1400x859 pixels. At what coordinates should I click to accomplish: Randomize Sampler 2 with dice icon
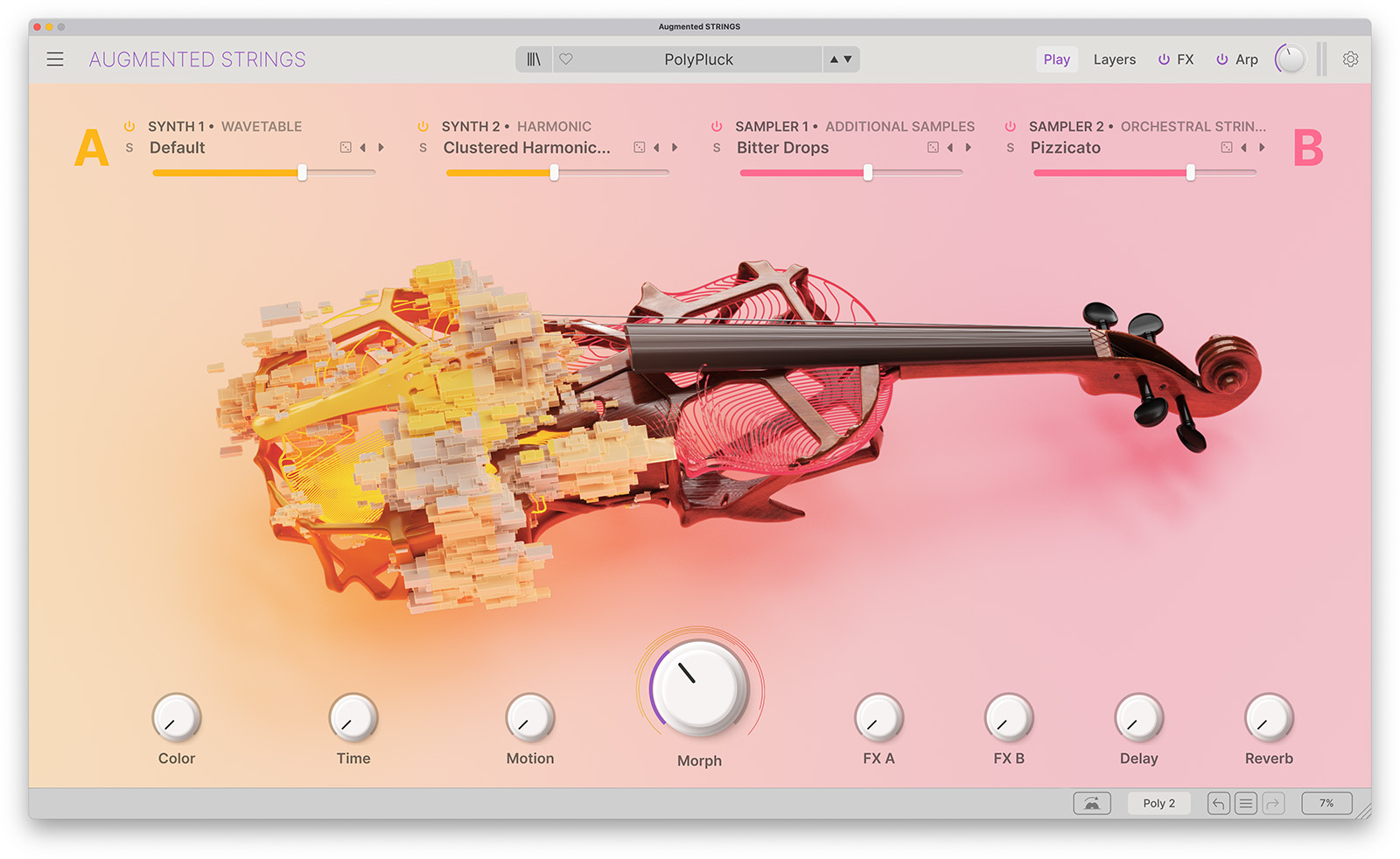[x=1227, y=148]
